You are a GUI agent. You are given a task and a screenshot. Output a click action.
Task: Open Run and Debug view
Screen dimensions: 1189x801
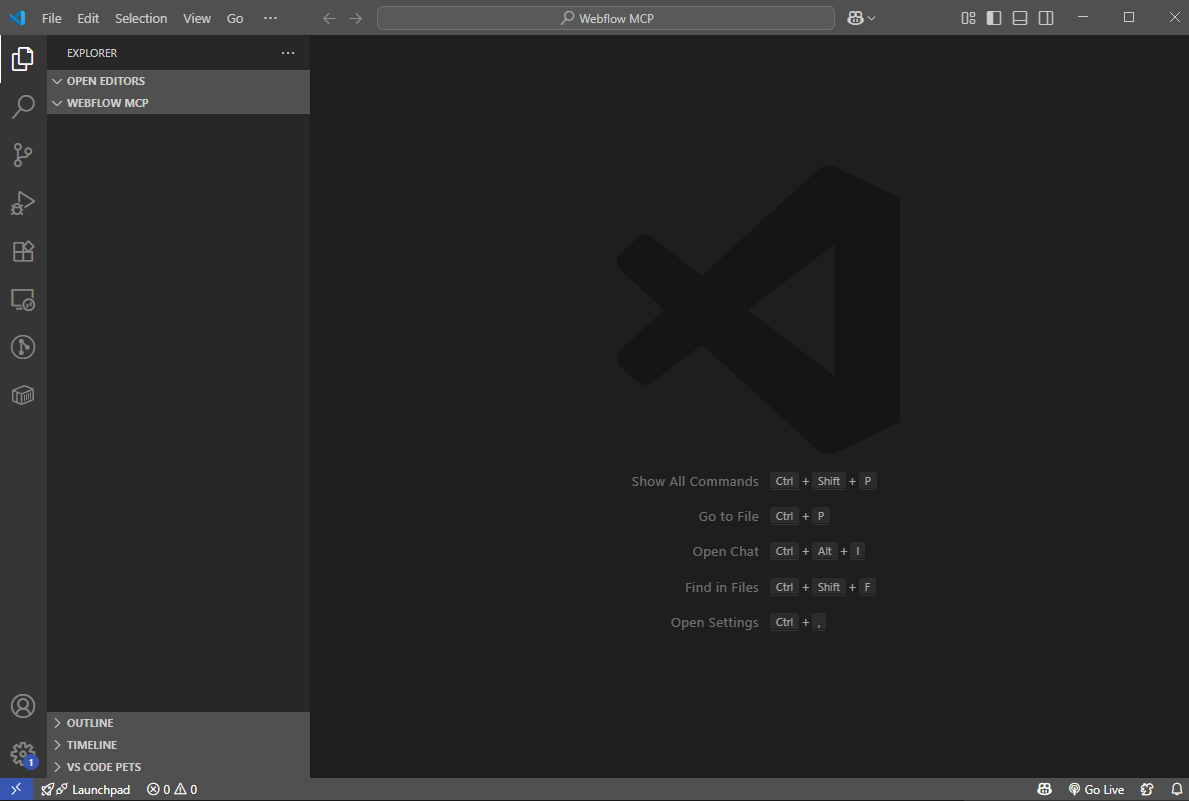point(23,203)
